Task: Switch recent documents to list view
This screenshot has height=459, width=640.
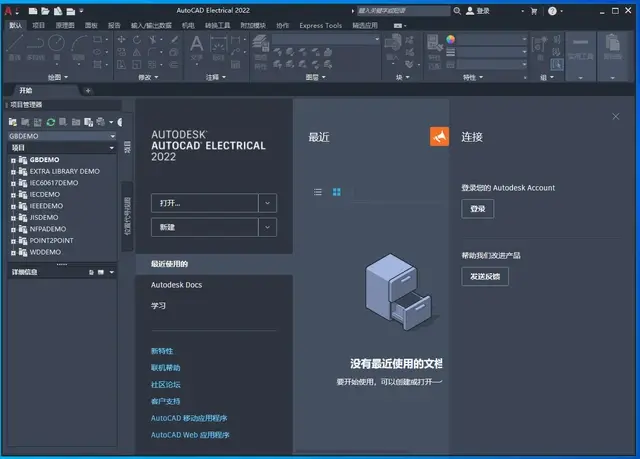Action: pyautogui.click(x=318, y=192)
